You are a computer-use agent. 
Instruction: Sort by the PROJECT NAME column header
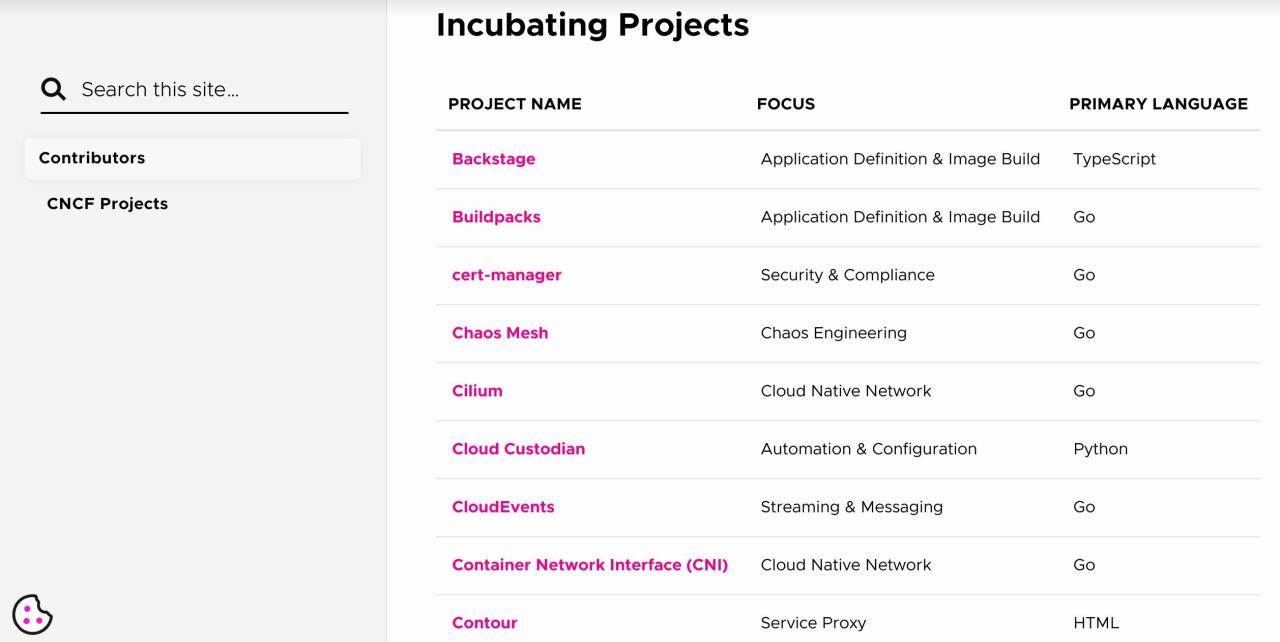point(515,104)
